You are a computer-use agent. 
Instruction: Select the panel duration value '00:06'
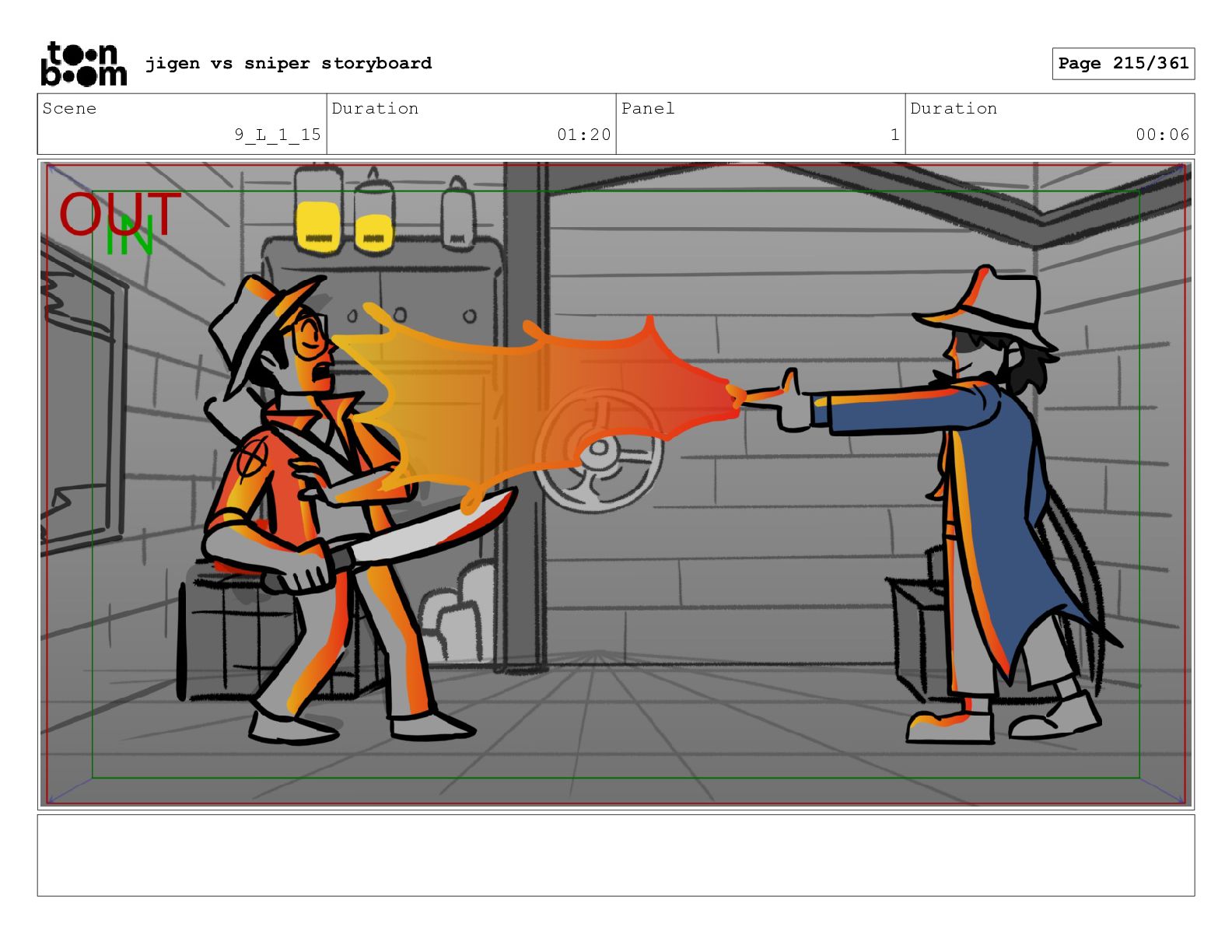1163,135
